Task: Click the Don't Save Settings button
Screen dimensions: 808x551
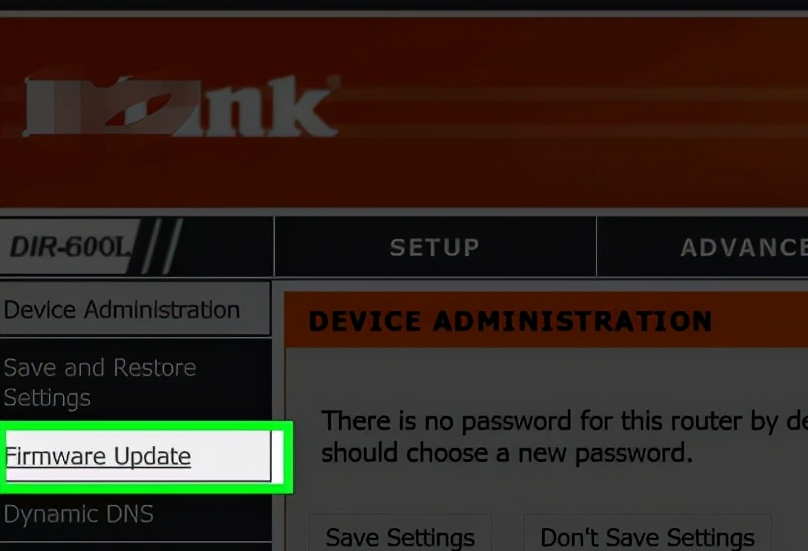Action: tap(647, 535)
